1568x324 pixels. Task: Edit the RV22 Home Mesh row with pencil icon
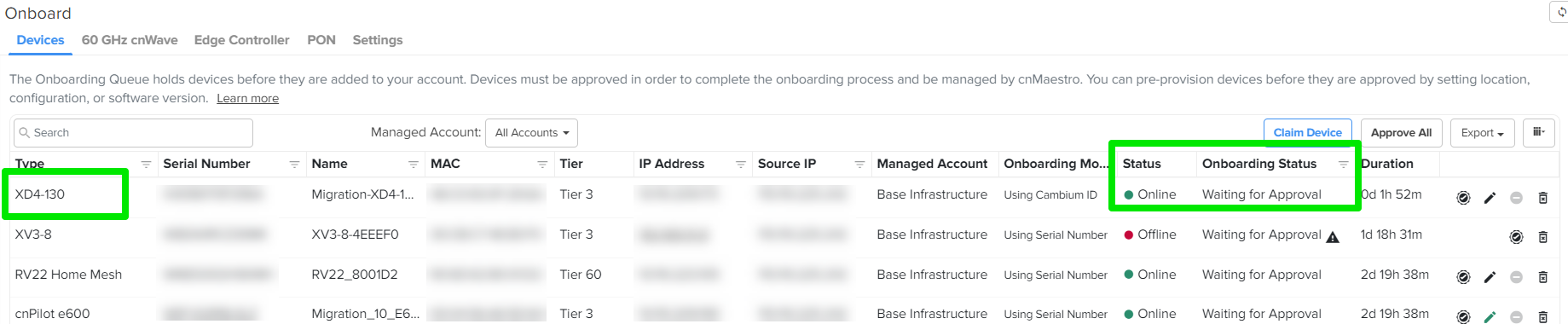pyautogui.click(x=1490, y=277)
